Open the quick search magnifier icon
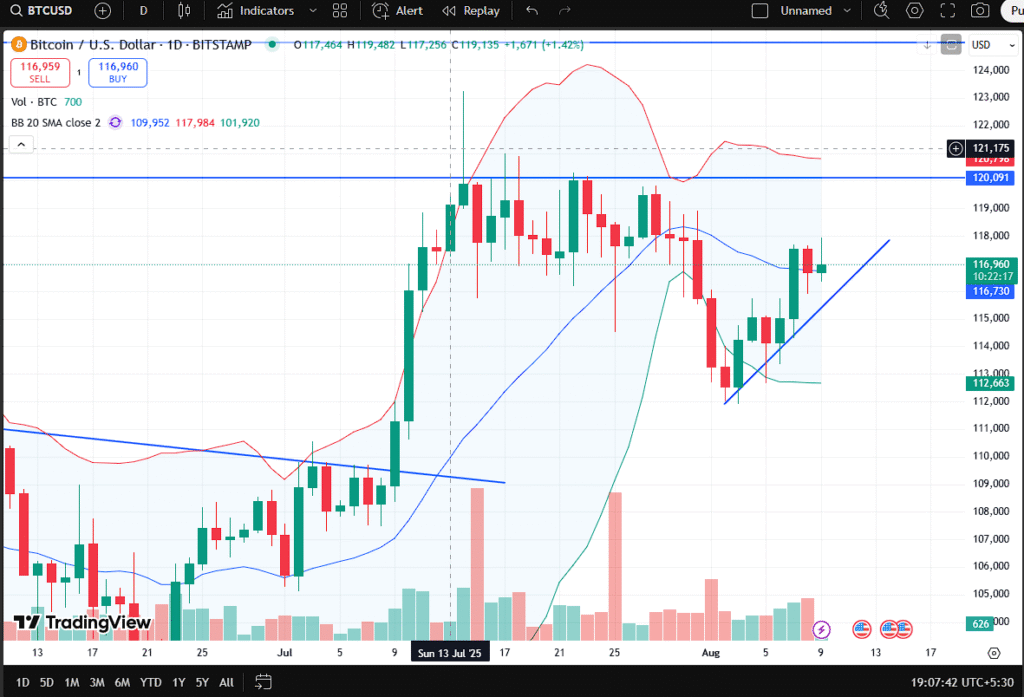Image resolution: width=1024 pixels, height=697 pixels. tap(881, 10)
